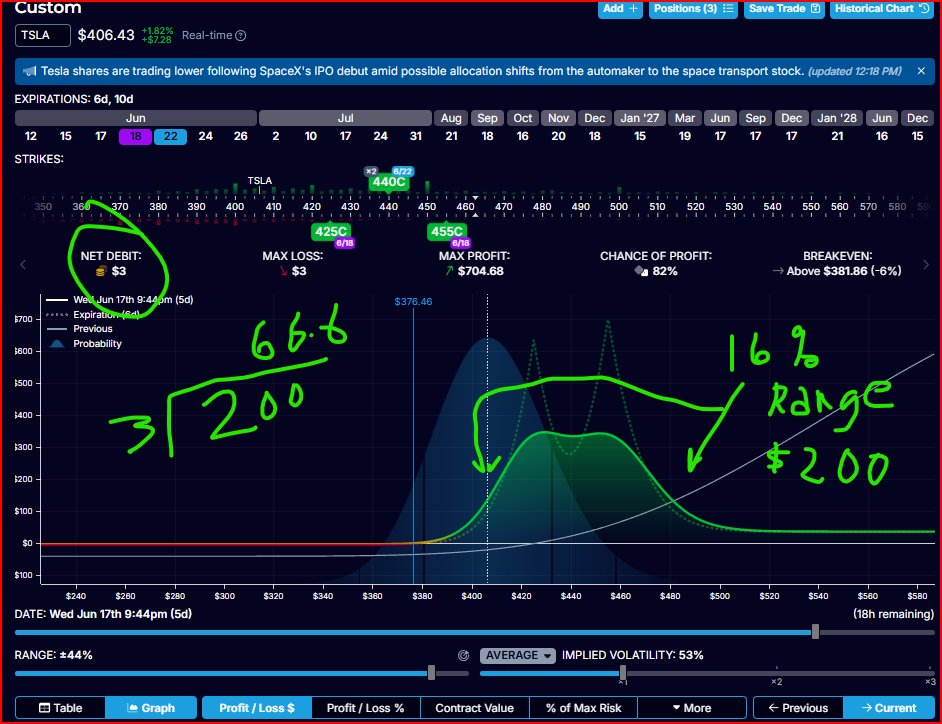Click the breakeven arrow icon
Viewport: 942px width, 724px height.
coord(777,272)
